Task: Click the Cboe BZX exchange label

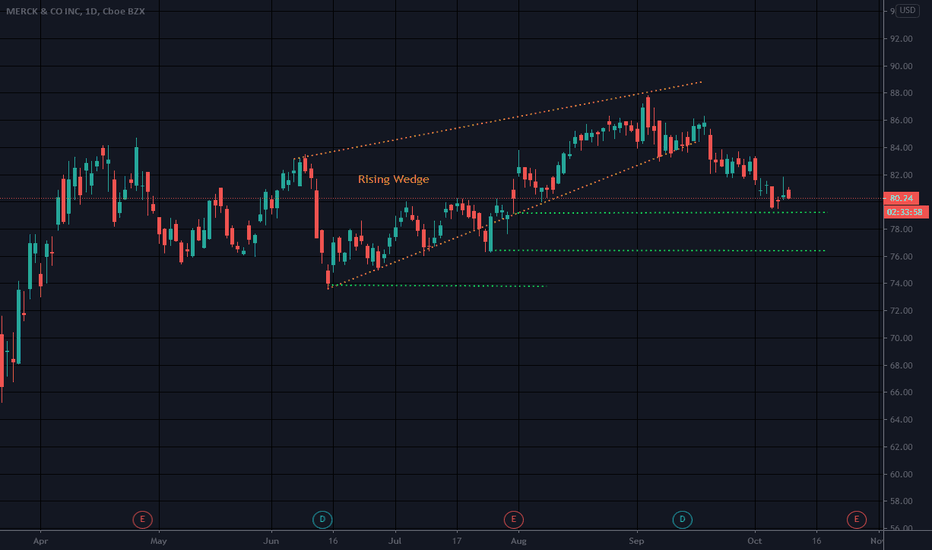Action: click(124, 11)
